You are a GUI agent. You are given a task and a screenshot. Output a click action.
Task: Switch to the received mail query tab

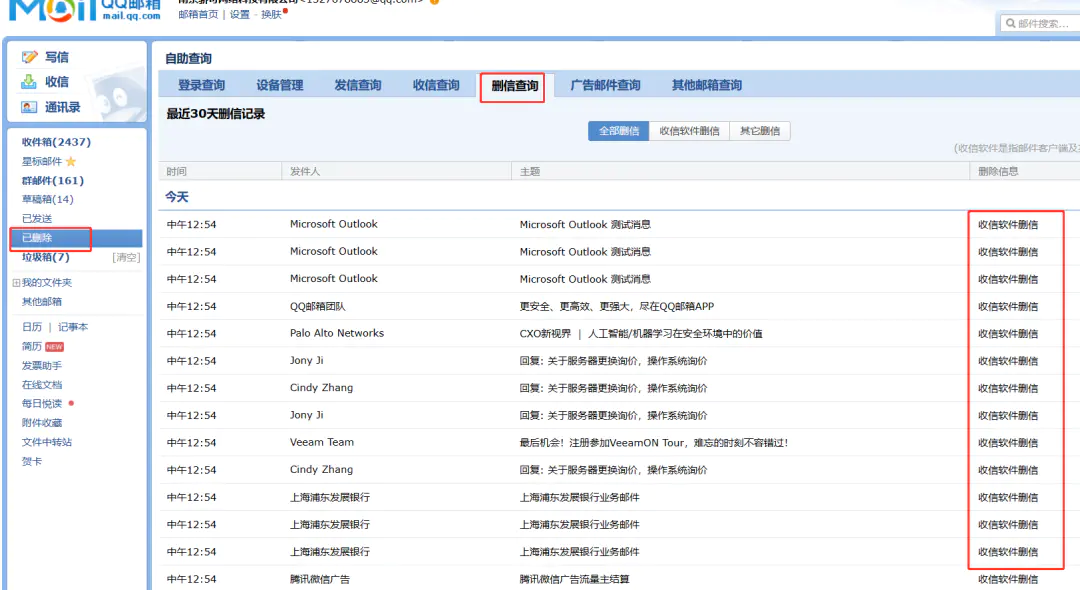tap(436, 85)
